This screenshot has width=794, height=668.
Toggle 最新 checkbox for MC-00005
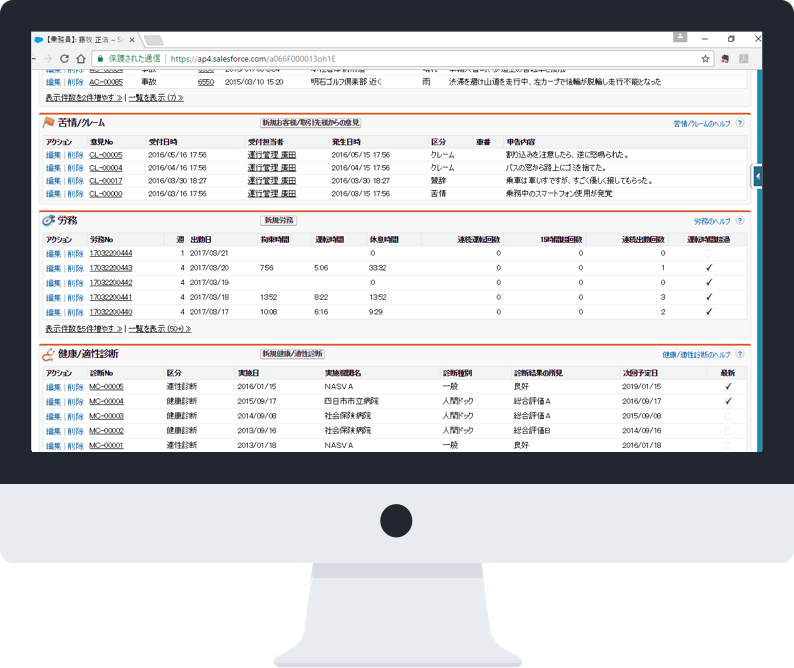[728, 386]
